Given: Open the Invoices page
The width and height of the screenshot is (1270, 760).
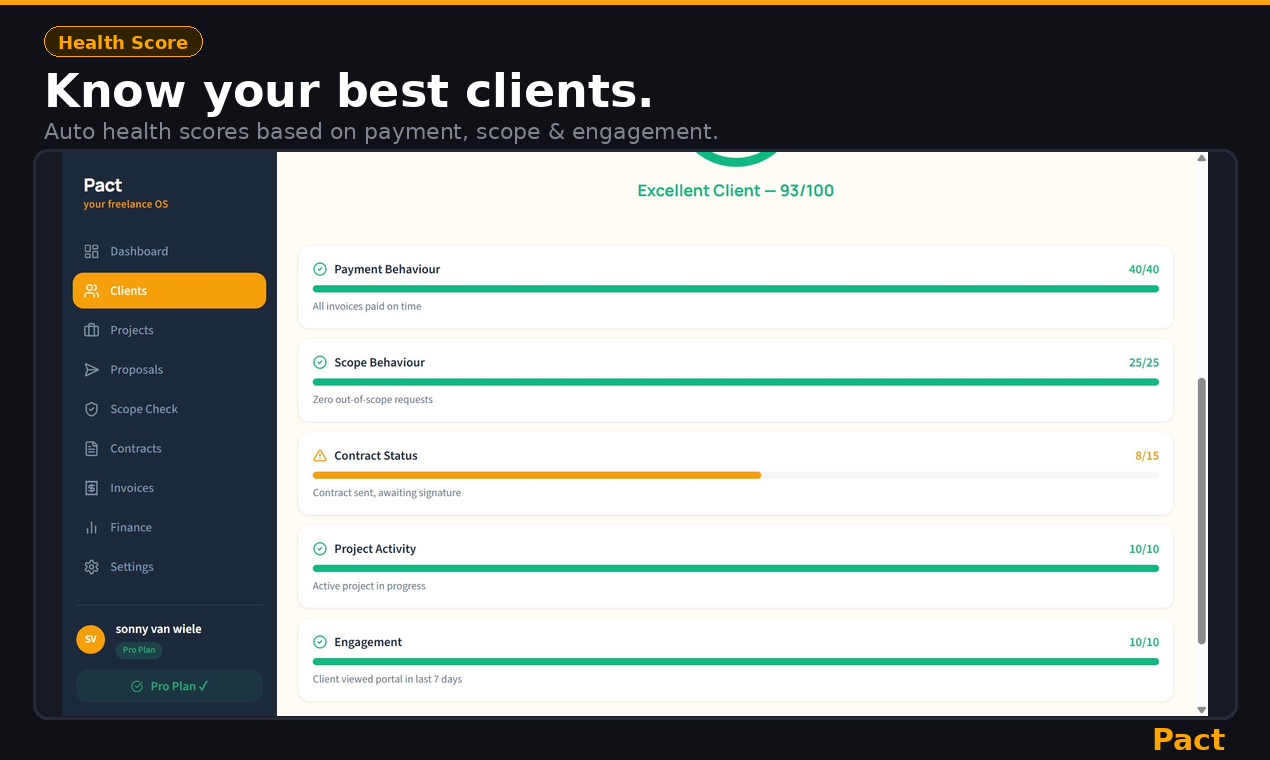Looking at the screenshot, I should tap(169, 488).
